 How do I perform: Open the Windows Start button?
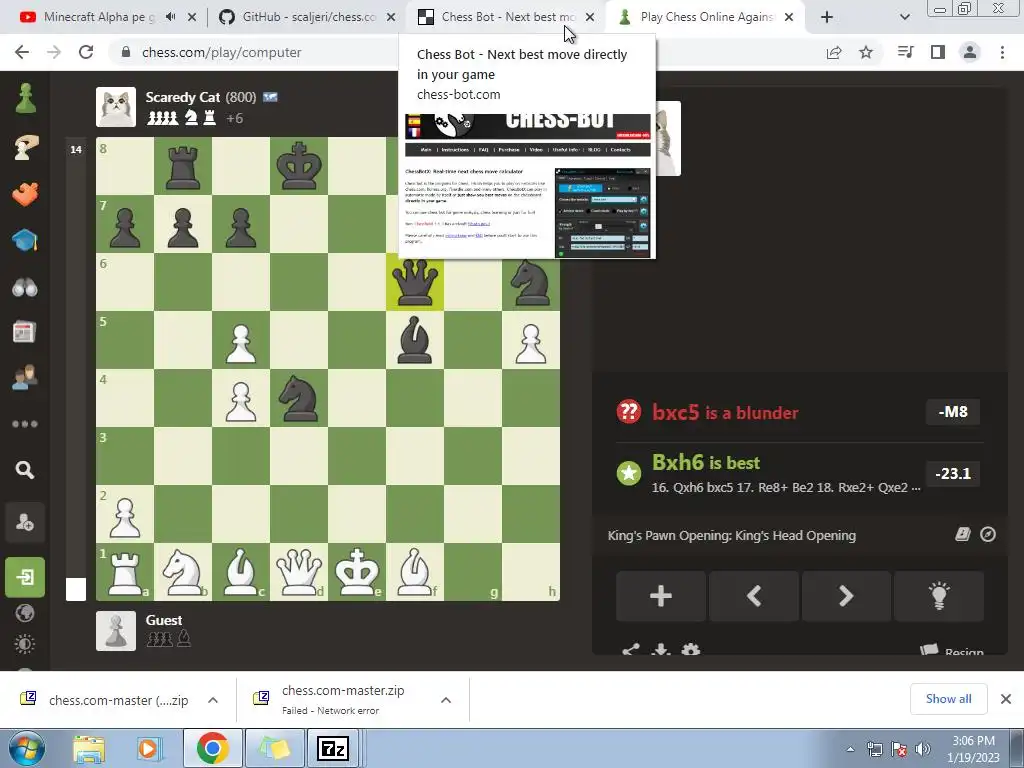coord(26,748)
